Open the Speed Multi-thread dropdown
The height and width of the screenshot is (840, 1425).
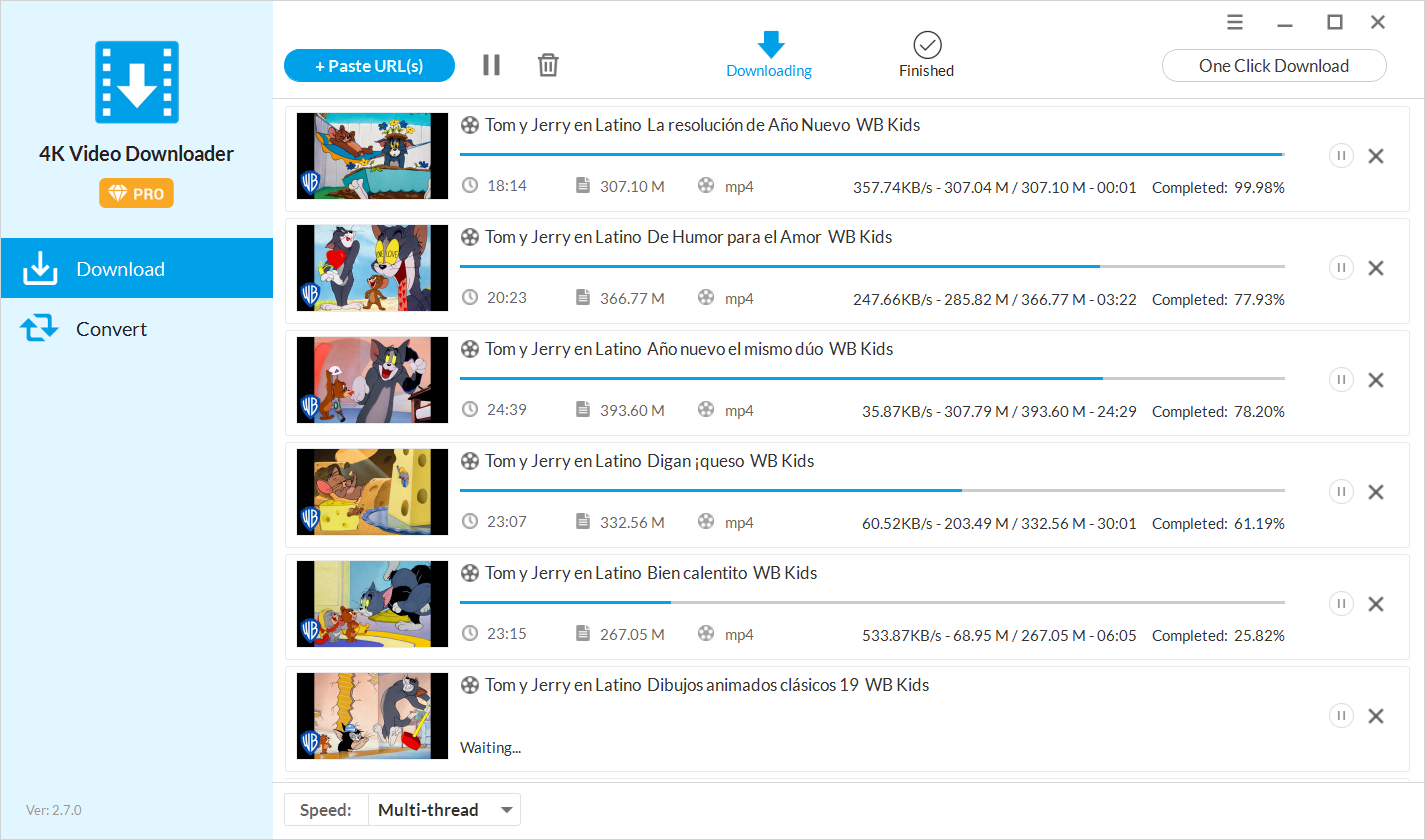(x=444, y=810)
